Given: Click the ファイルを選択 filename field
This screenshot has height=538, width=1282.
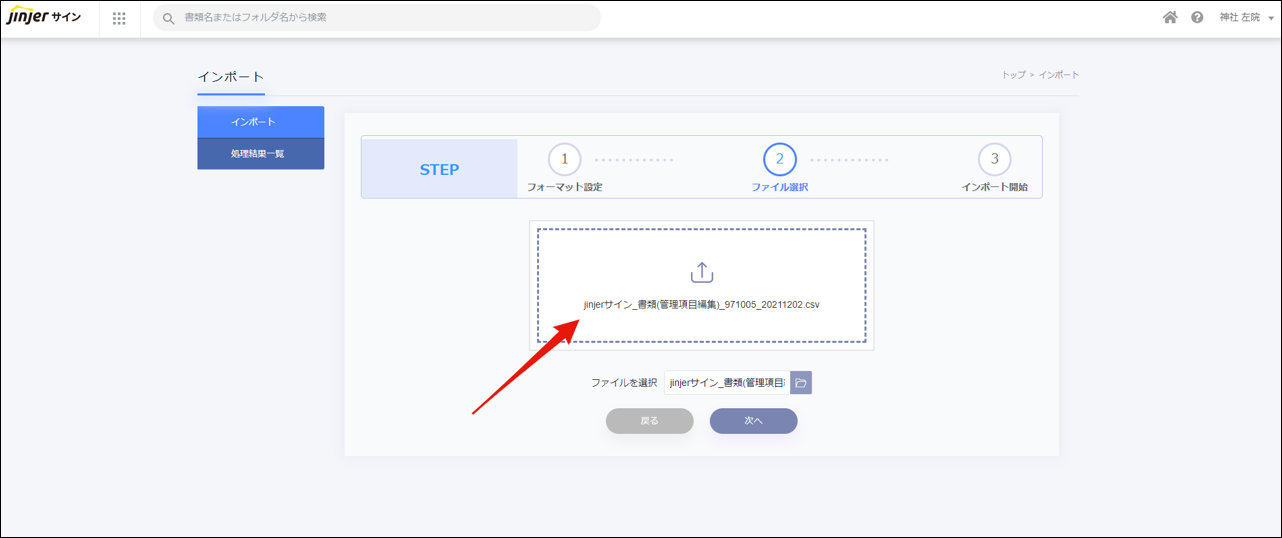Looking at the screenshot, I should click(x=727, y=383).
